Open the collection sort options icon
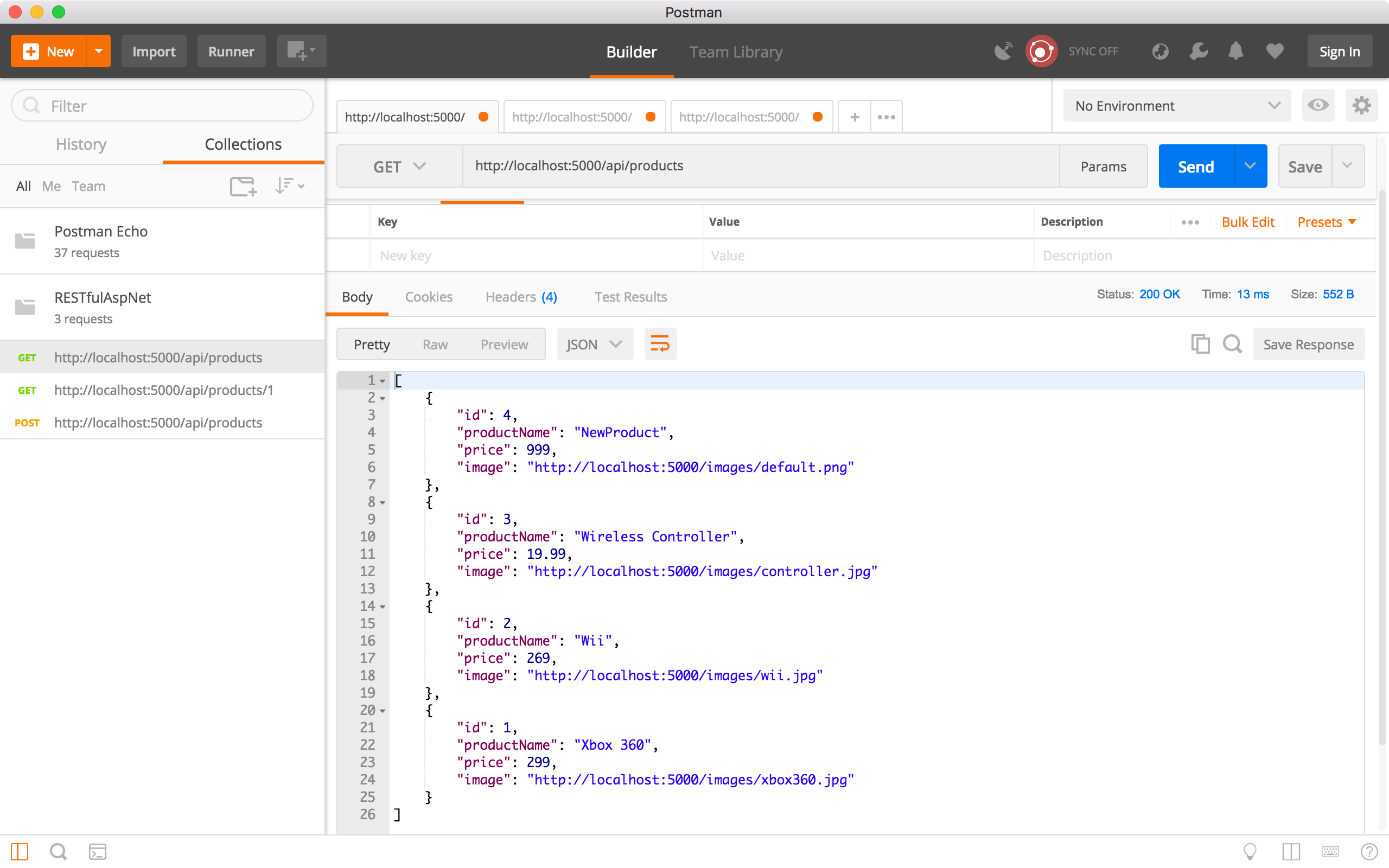Image resolution: width=1389 pixels, height=868 pixels. click(x=289, y=186)
